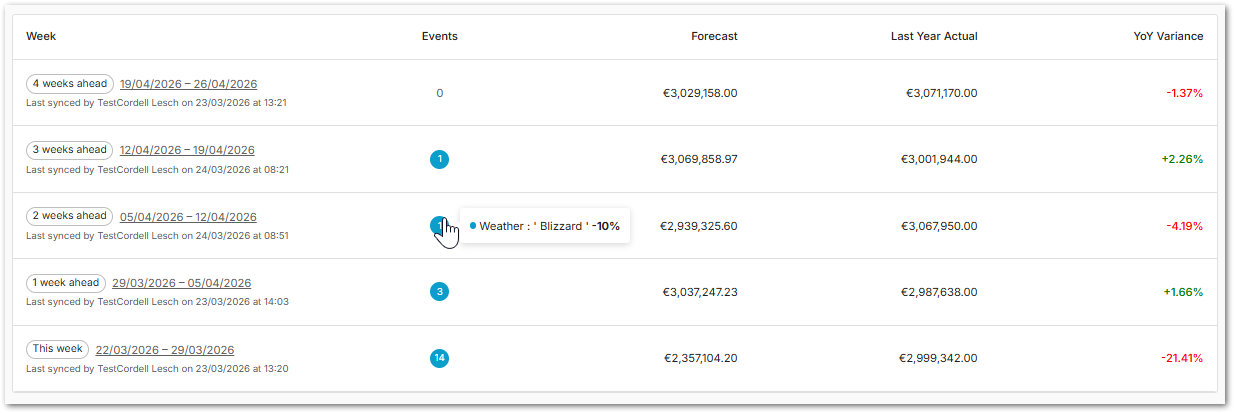The height and width of the screenshot is (413, 1234).
Task: Click the '4 weeks ahead' tag
Action: pos(69,84)
